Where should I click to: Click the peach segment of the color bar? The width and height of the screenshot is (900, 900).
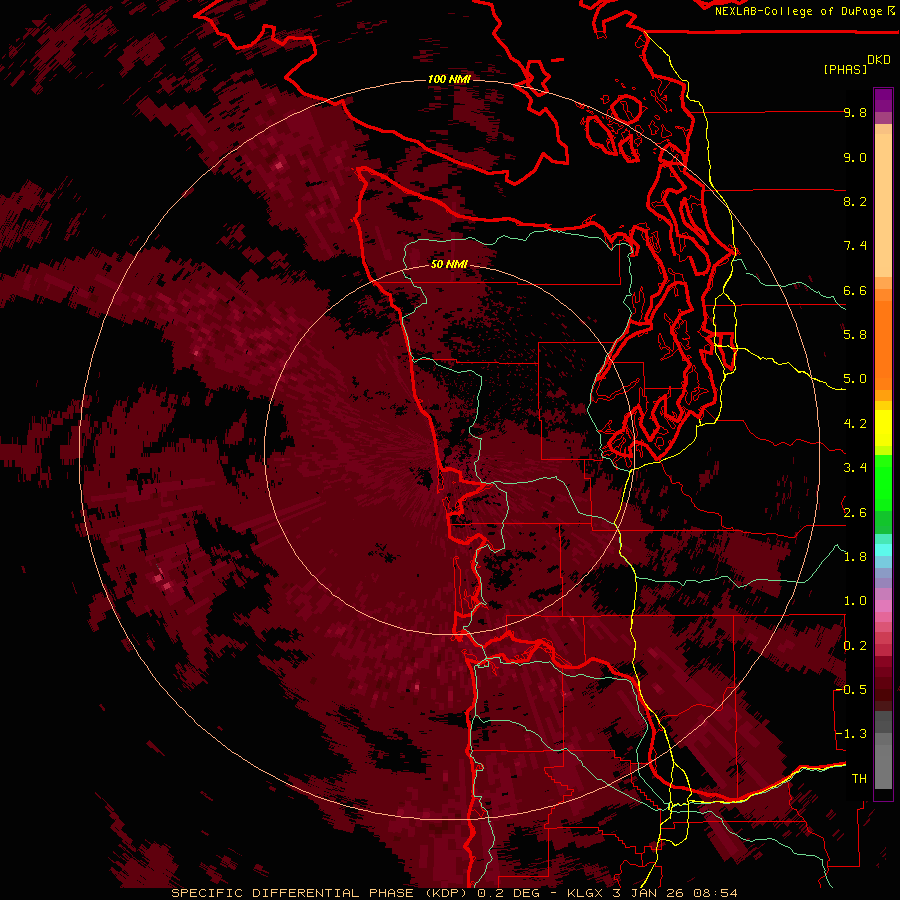pos(883,204)
